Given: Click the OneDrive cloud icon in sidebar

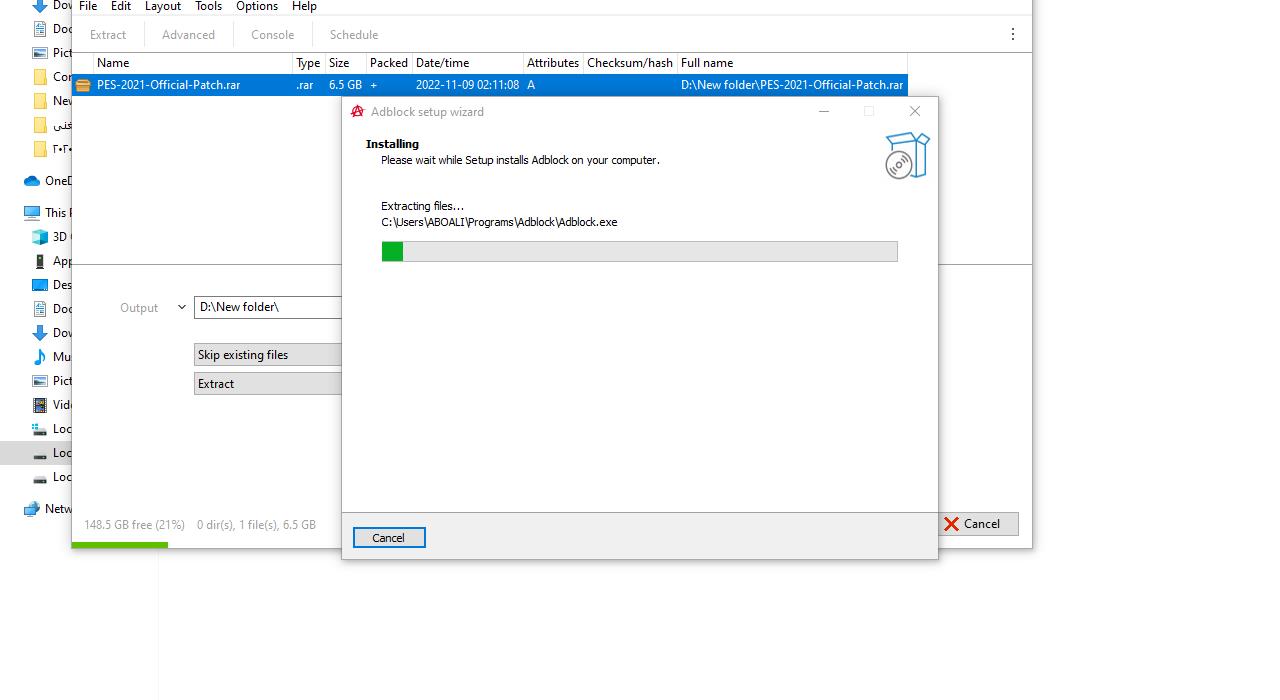Looking at the screenshot, I should 32,181.
